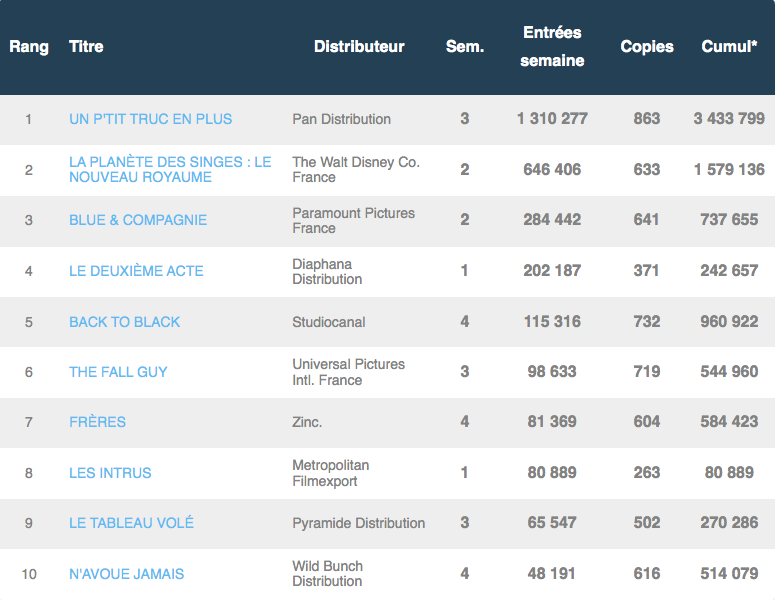The width and height of the screenshot is (775, 600).
Task: Select the LE DEUXIÈME ACTE title link
Action: click(x=136, y=271)
